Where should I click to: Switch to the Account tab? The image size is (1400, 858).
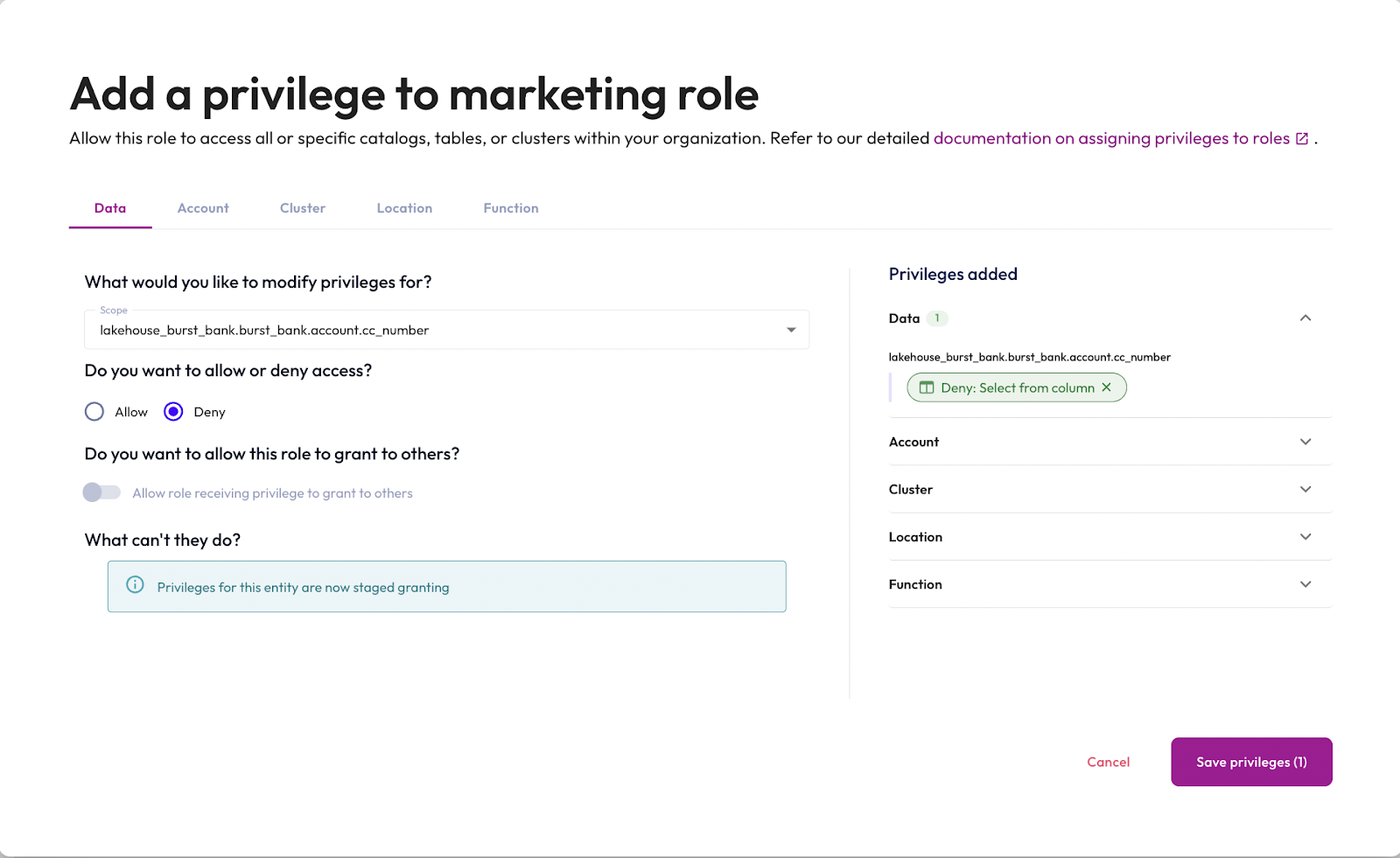click(x=203, y=208)
